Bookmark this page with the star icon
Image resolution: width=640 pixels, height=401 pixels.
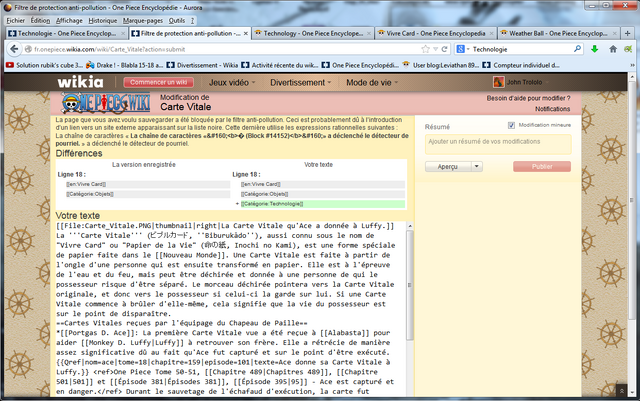tap(425, 49)
